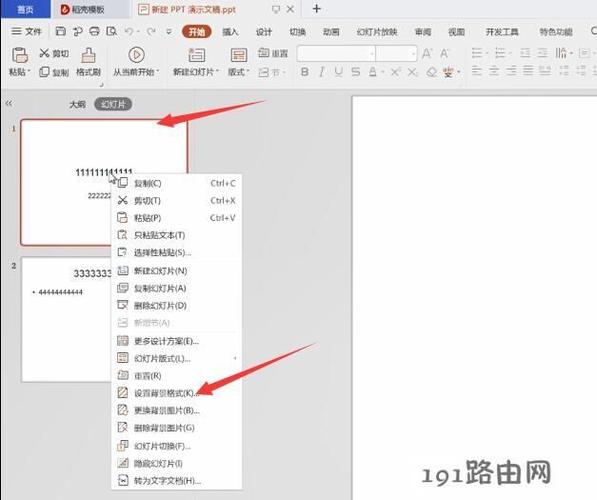Viewport: 597px width, 500px height.
Task: Open the font name combo box
Action: (x=336, y=54)
